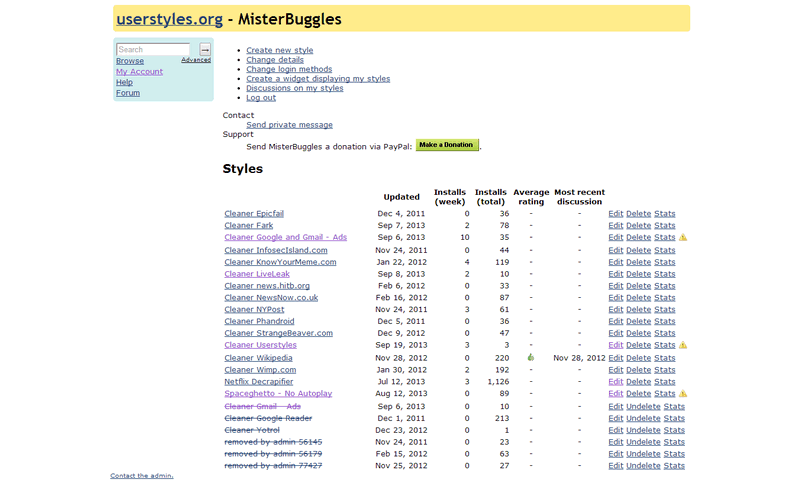Click the Updated column header

(x=402, y=197)
